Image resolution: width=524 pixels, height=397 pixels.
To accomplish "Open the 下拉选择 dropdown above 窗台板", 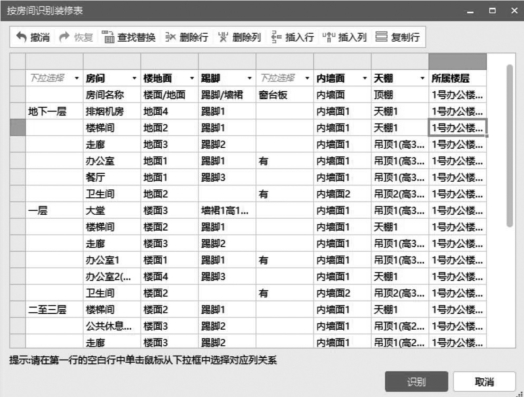I will point(307,78).
